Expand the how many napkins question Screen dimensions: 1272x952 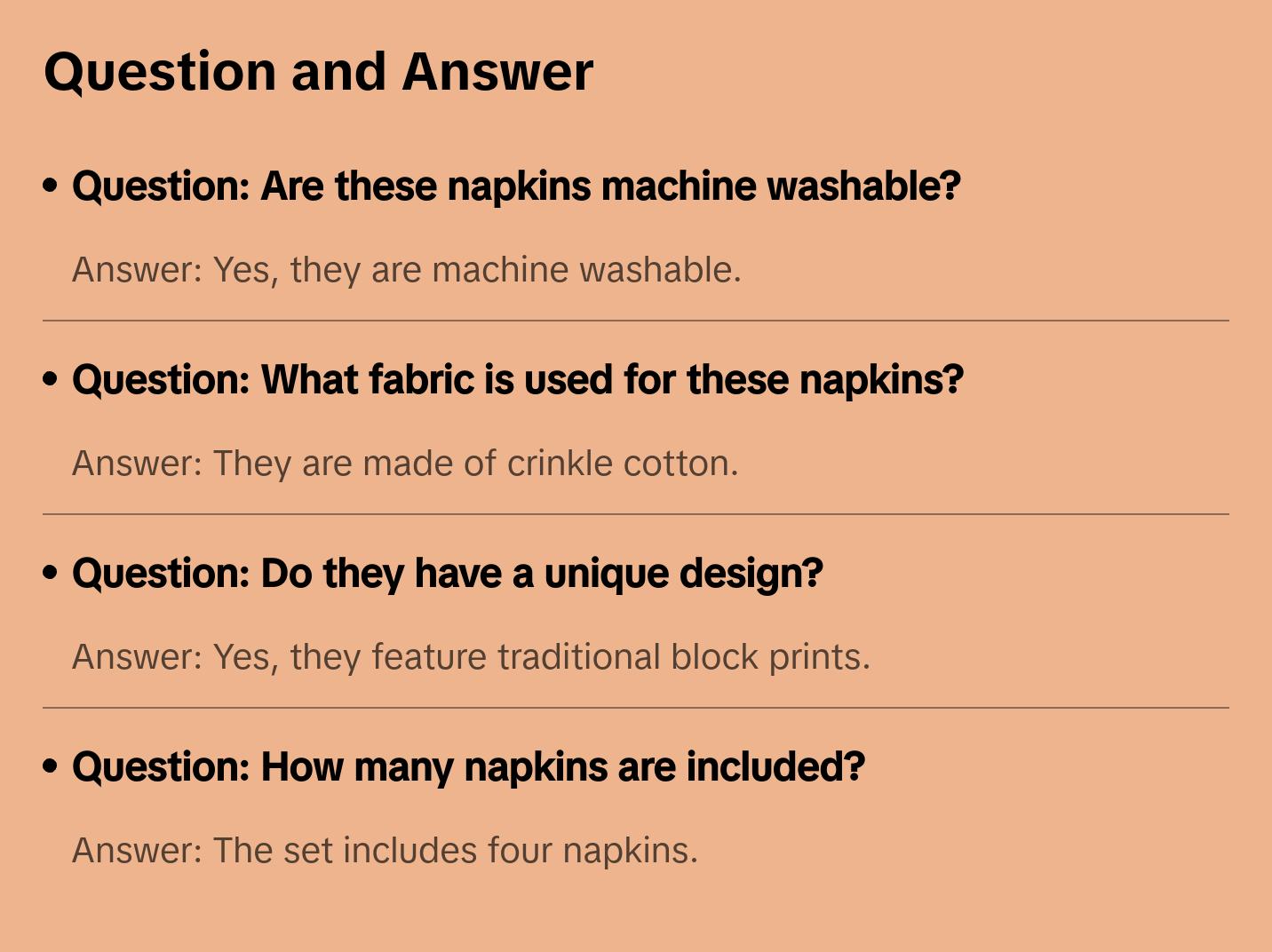pyautogui.click(x=468, y=767)
